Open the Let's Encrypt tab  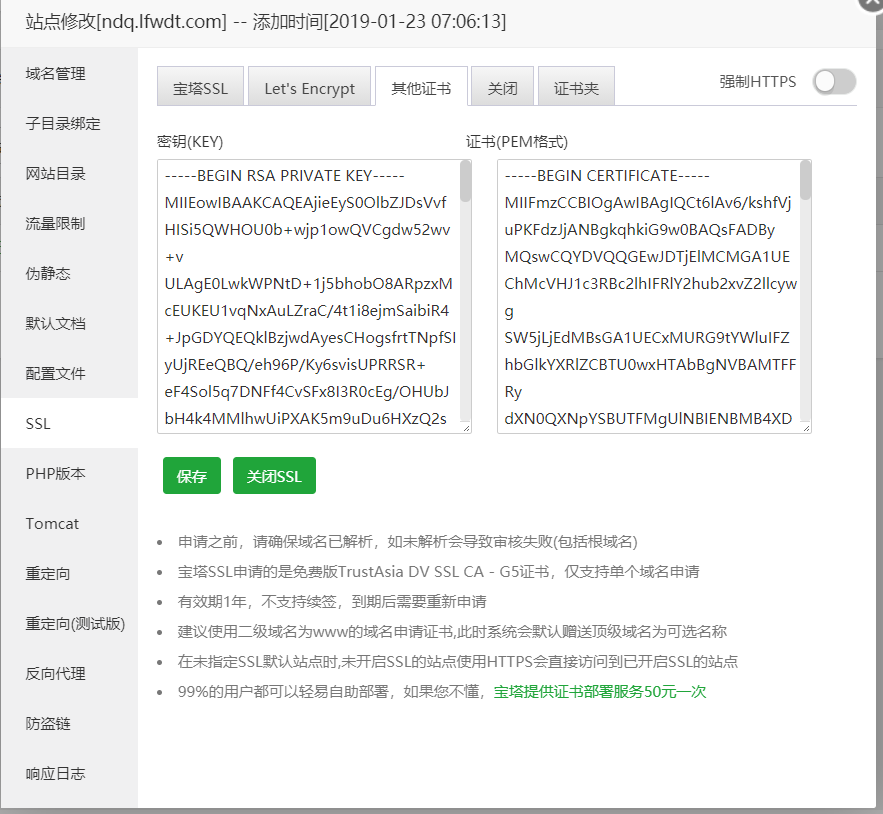pos(309,88)
